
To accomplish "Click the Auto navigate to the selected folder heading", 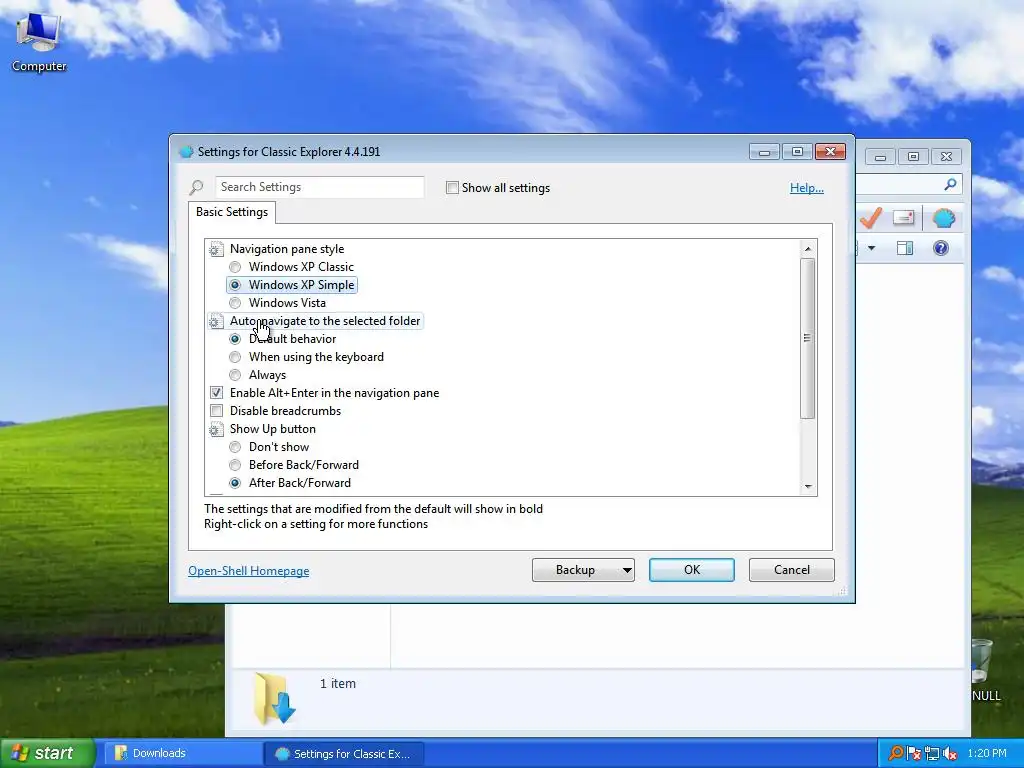I will 325,321.
